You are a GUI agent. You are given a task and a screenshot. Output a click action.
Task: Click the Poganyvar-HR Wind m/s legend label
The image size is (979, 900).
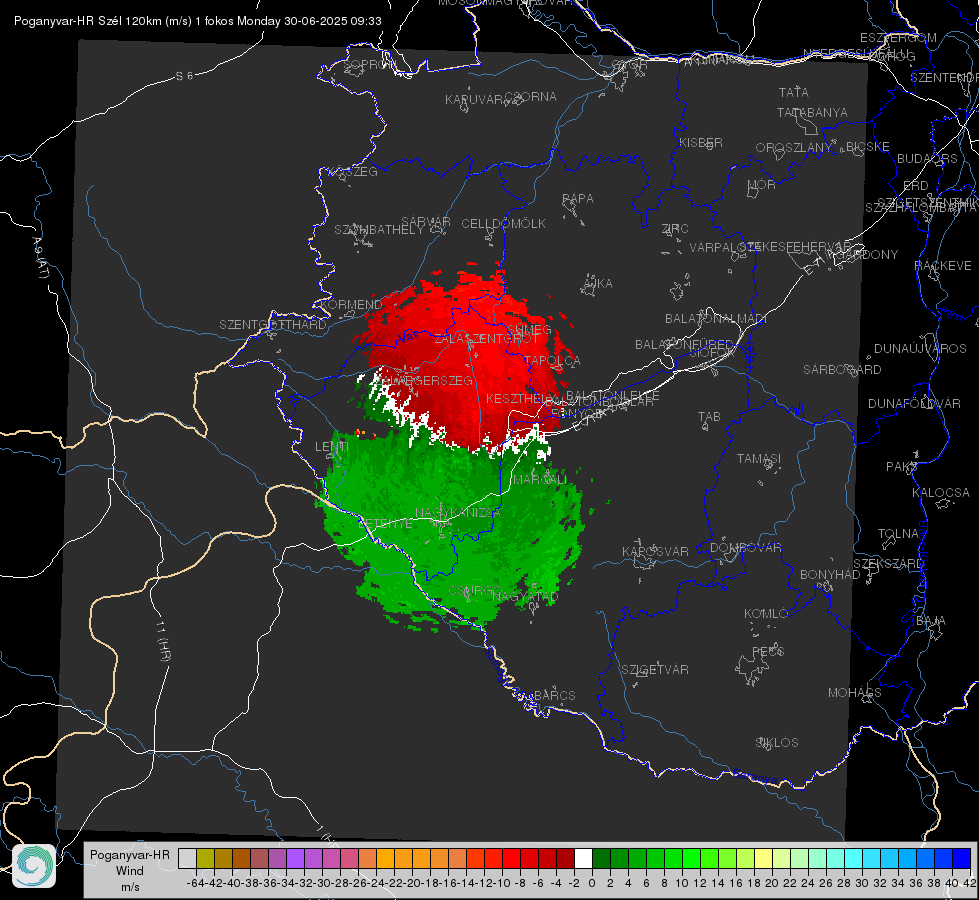130,871
